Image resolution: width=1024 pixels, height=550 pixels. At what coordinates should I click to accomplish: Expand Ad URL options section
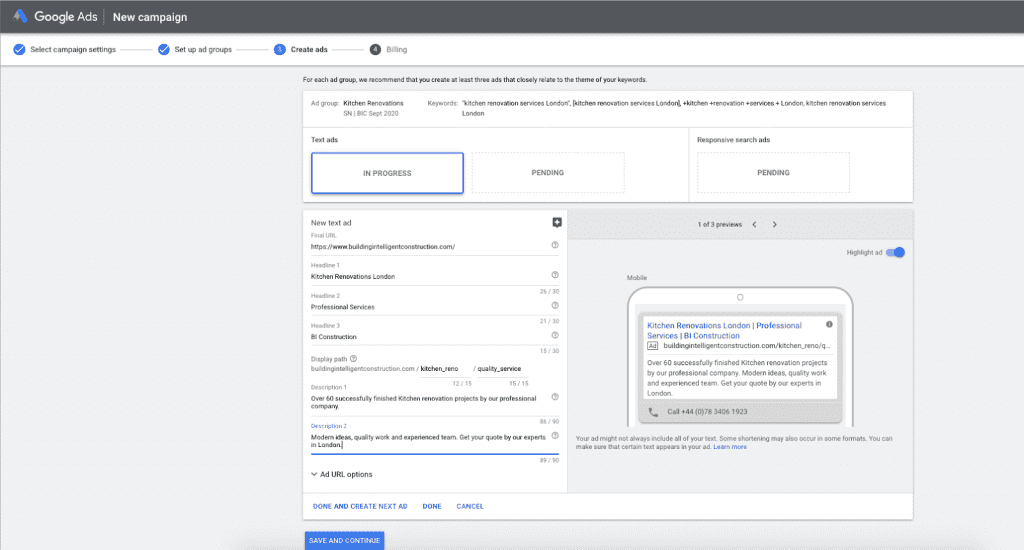click(342, 474)
